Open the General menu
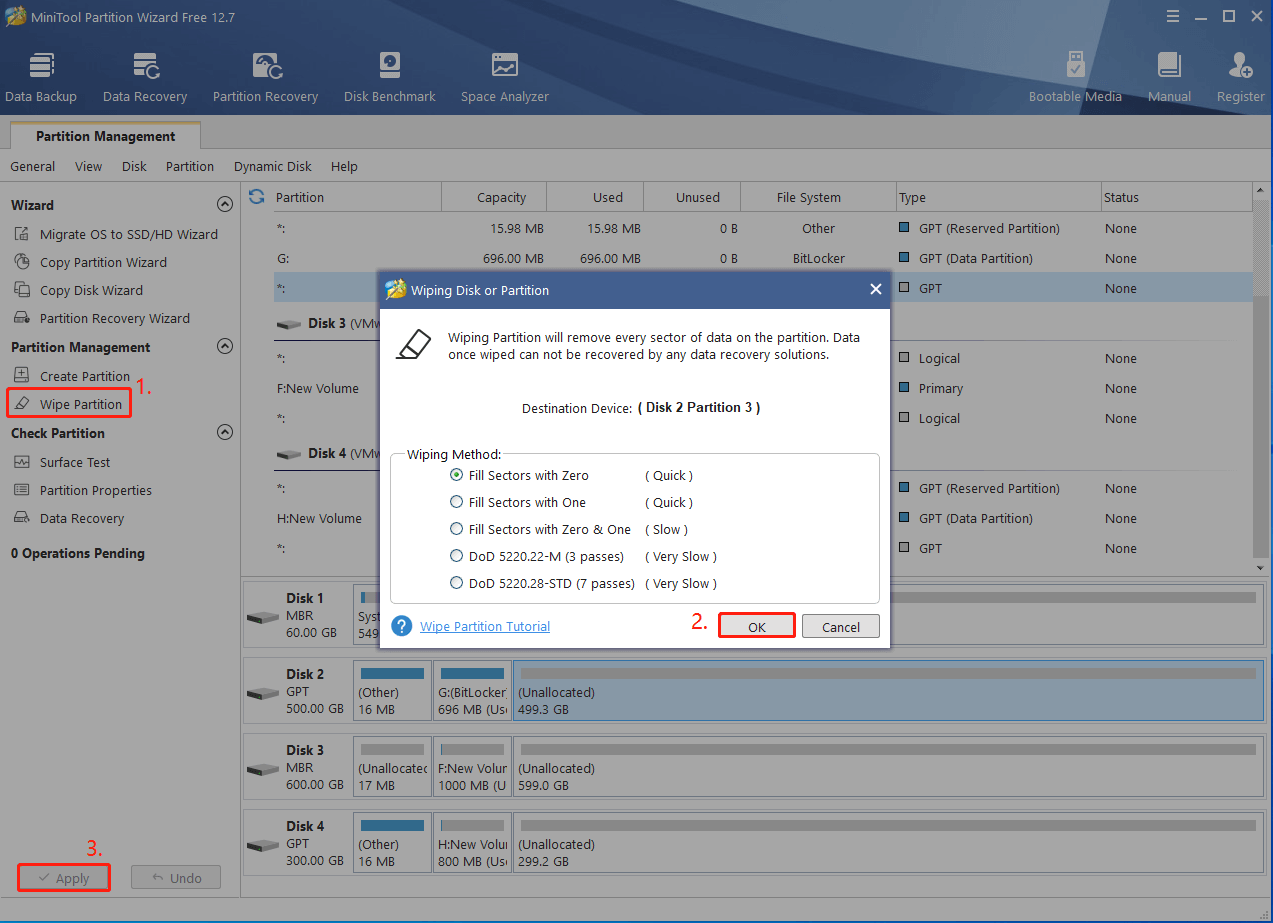1273x923 pixels. pos(33,166)
